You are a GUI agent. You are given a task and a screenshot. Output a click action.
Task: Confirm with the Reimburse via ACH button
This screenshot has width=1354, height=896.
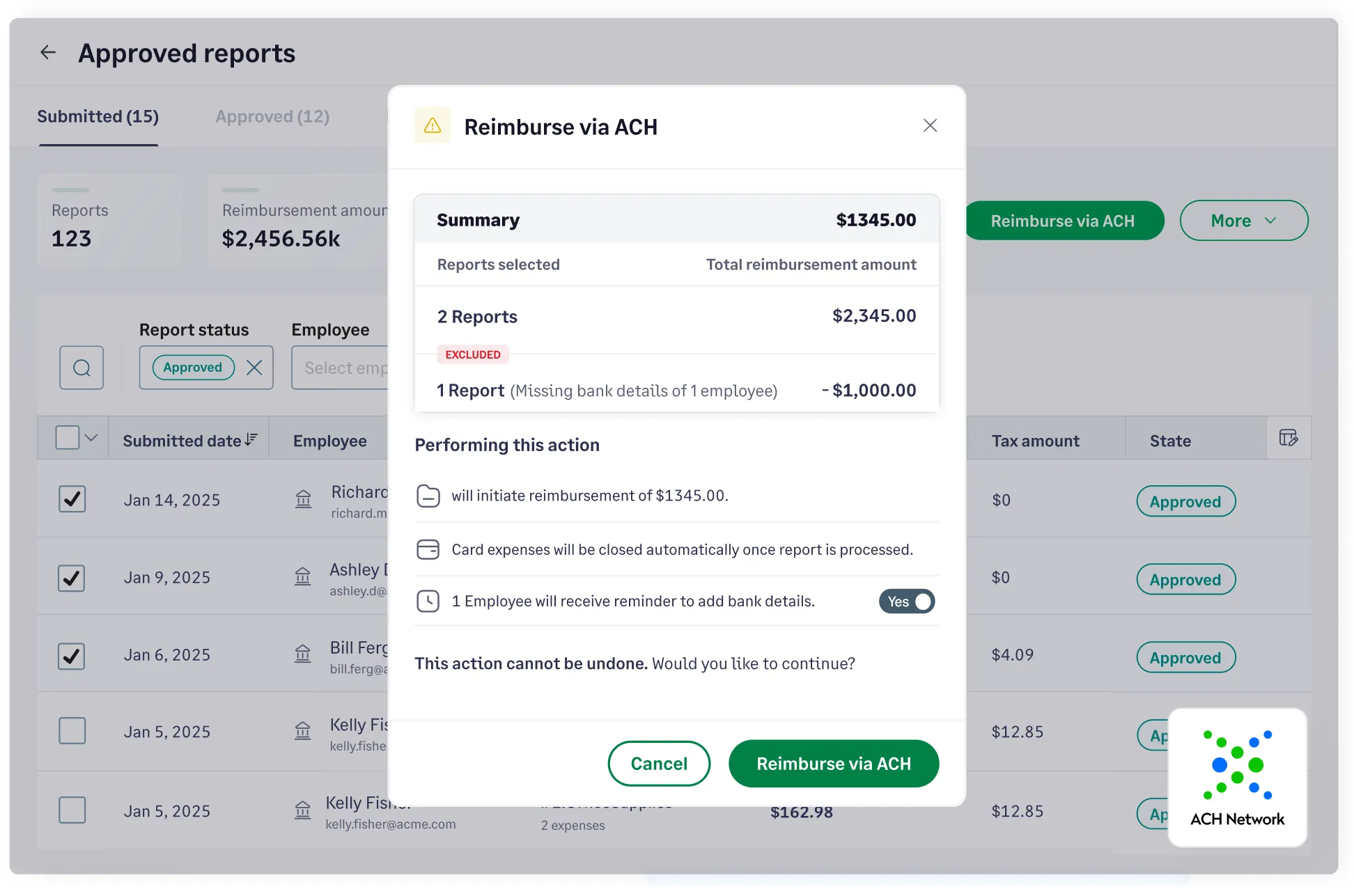point(834,763)
